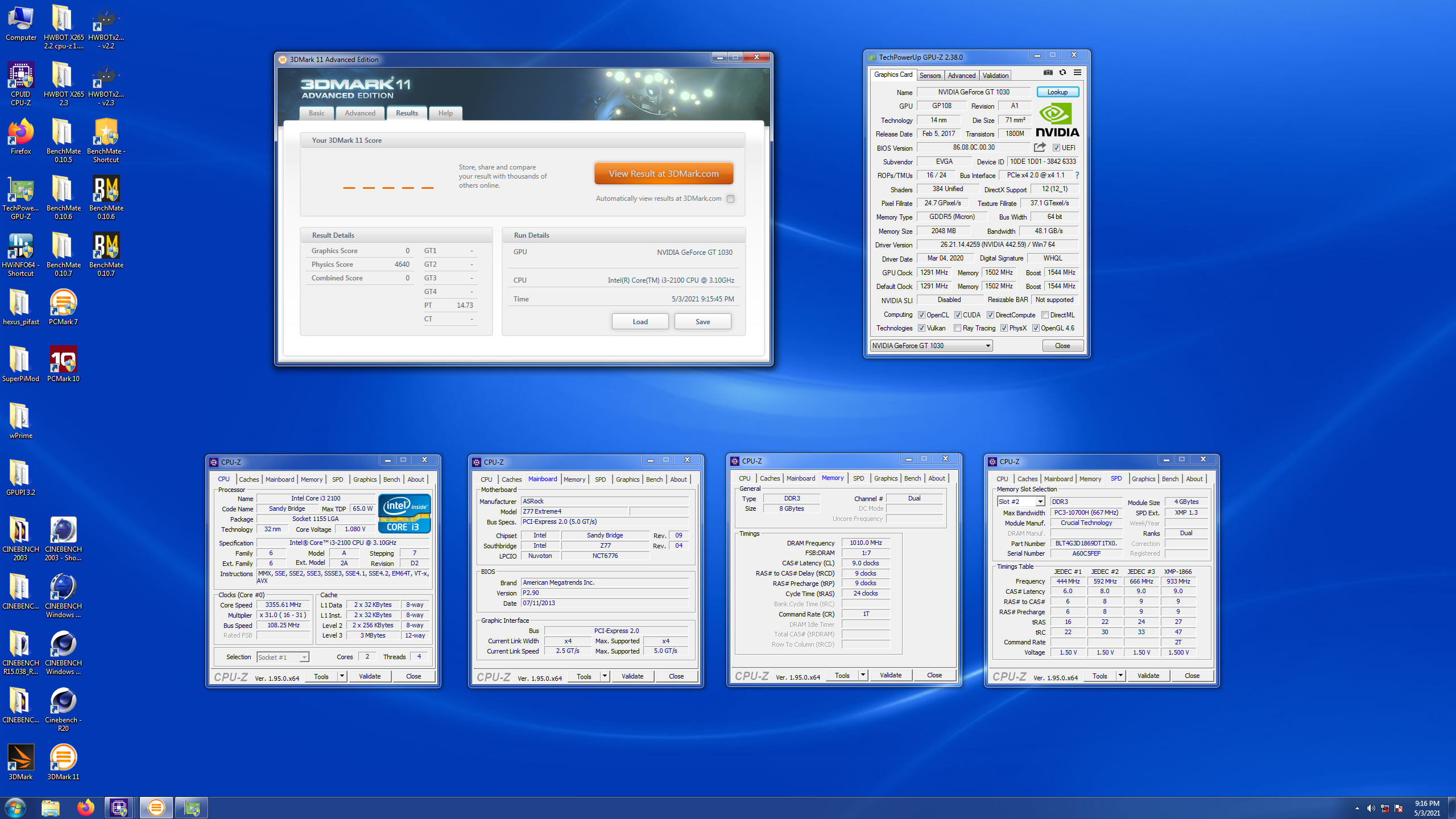Viewport: 1456px width, 819px height.
Task: Open the Computer desktop icon
Action: pos(21,23)
